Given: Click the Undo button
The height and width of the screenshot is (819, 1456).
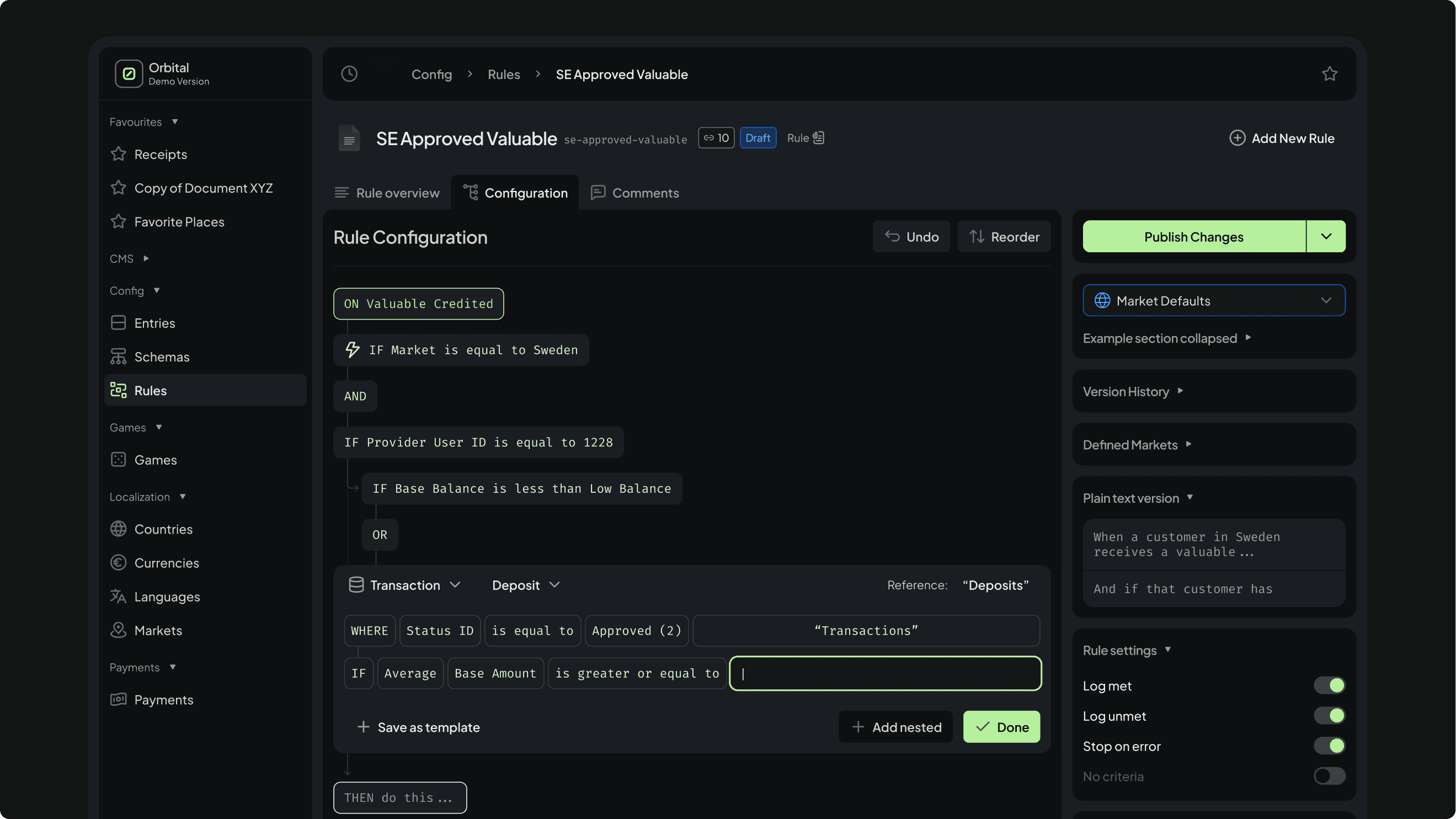Looking at the screenshot, I should (x=911, y=237).
